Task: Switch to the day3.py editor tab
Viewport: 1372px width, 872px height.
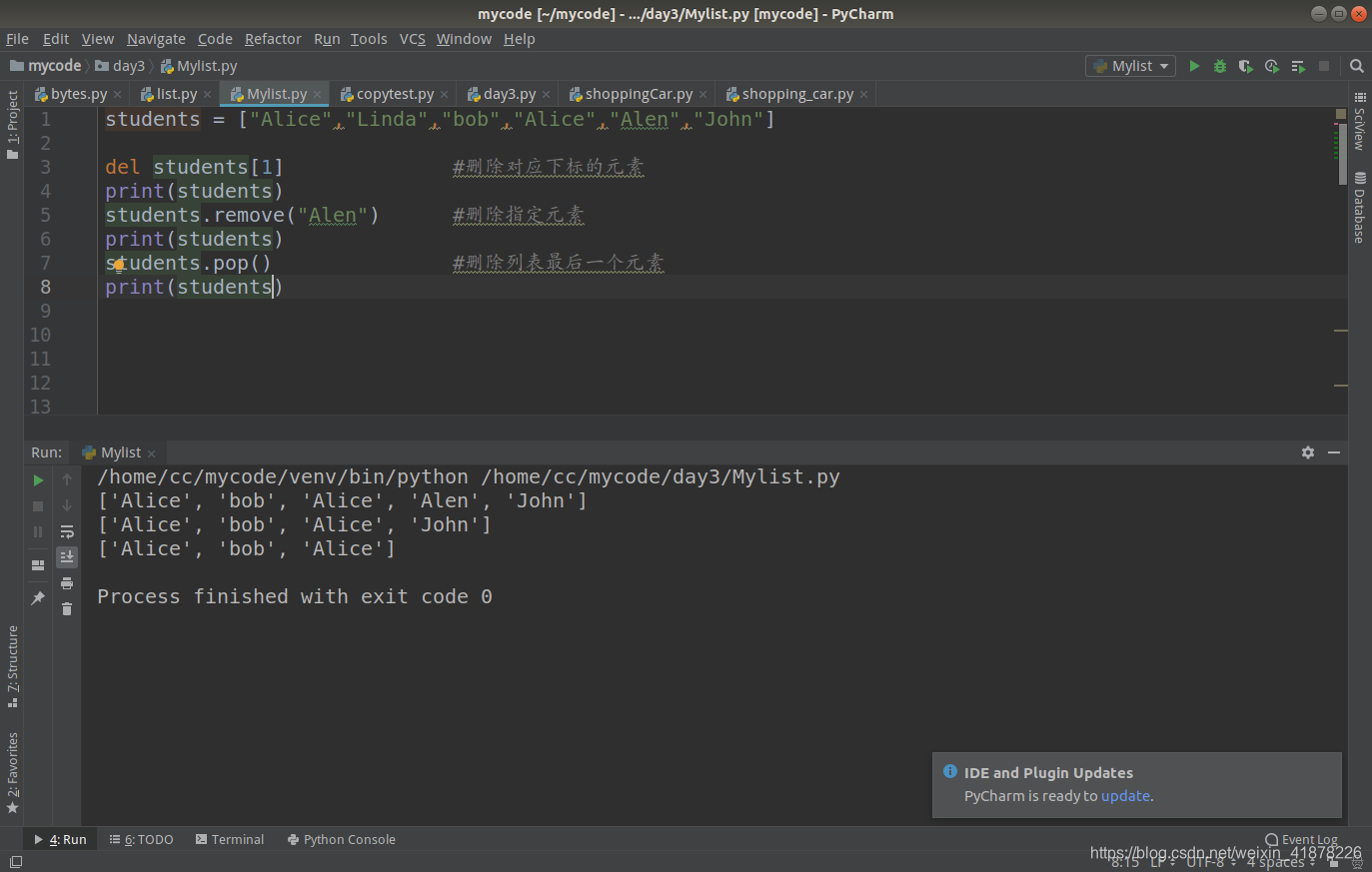Action: 510,94
